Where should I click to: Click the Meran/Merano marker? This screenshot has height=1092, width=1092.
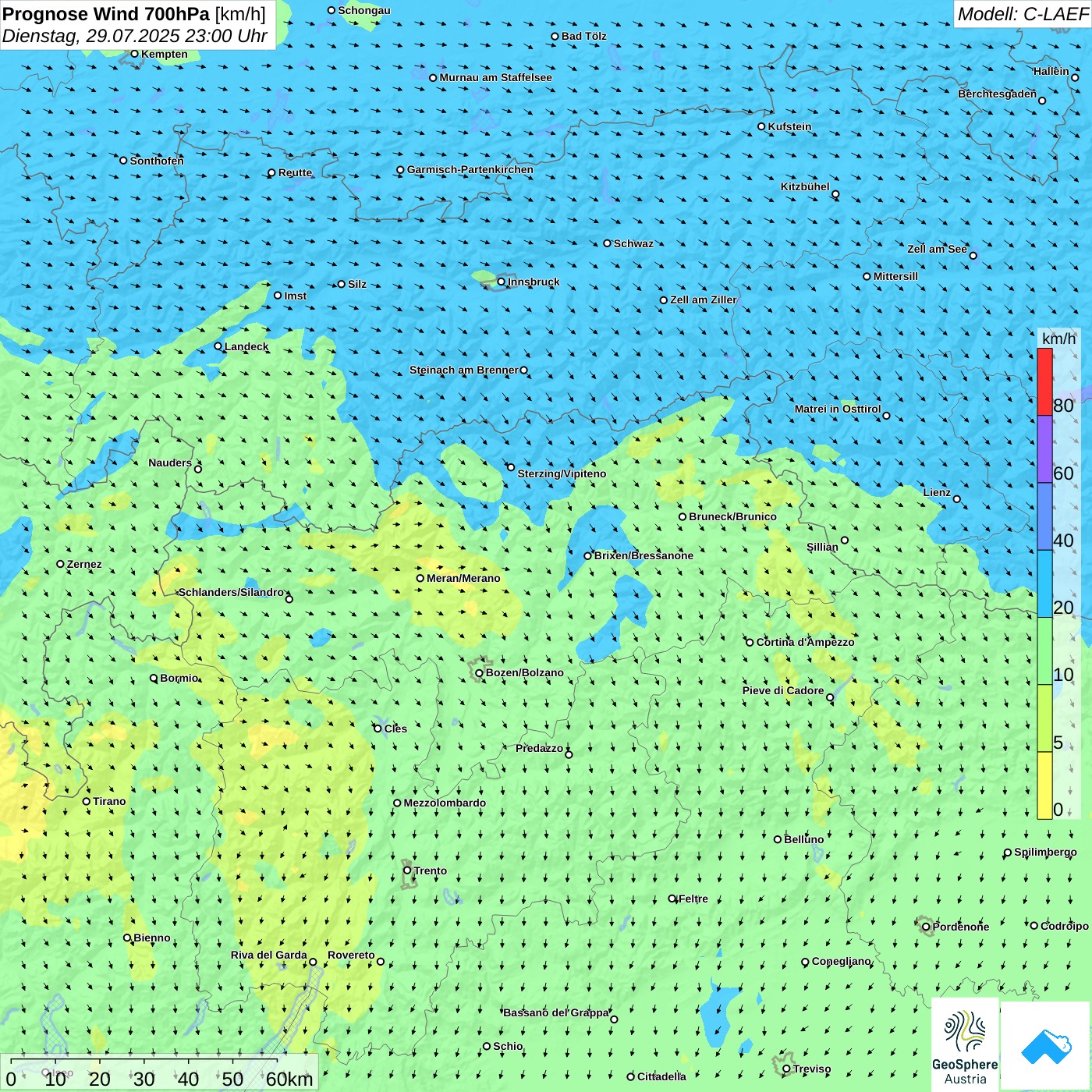coord(420,578)
